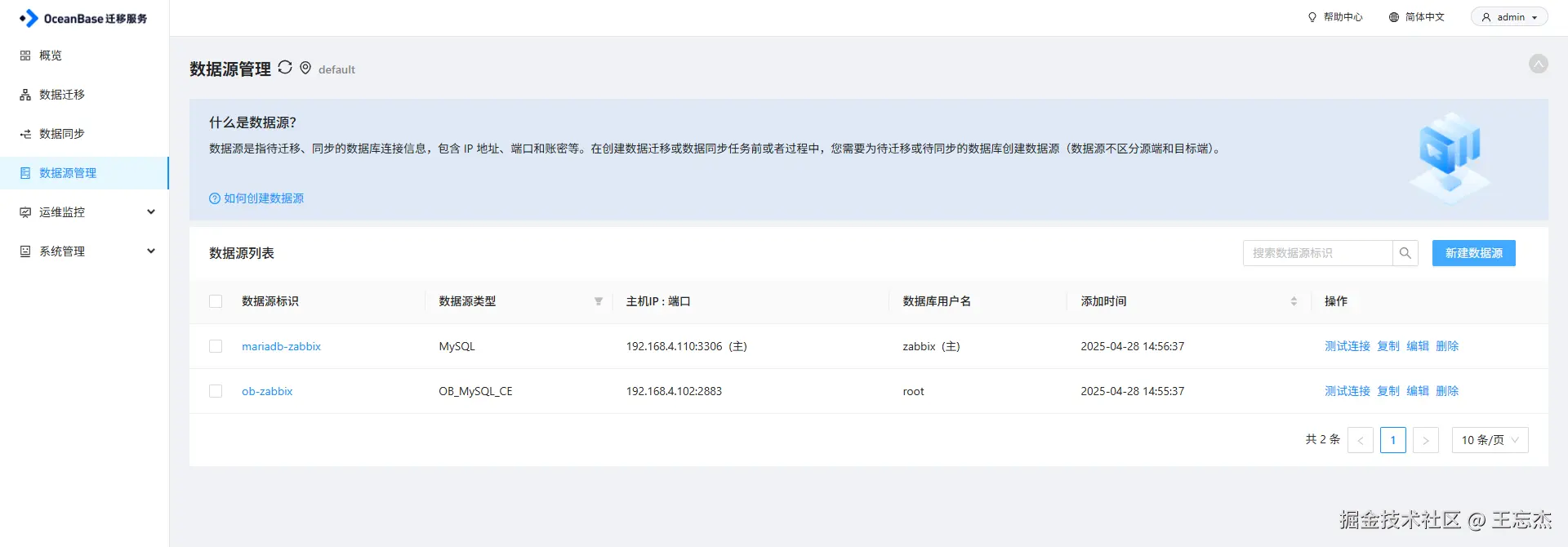Image resolution: width=1568 pixels, height=547 pixels.
Task: Open the admin user dropdown
Action: [1509, 17]
